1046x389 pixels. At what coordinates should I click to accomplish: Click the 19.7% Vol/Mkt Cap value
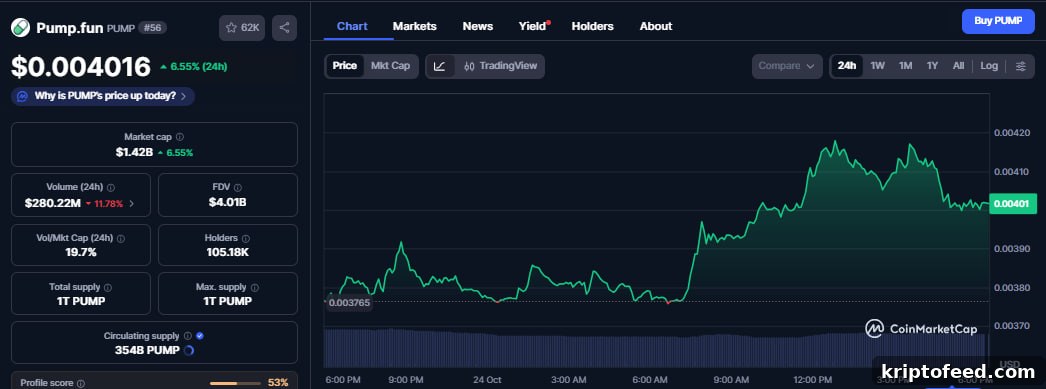tap(81, 252)
